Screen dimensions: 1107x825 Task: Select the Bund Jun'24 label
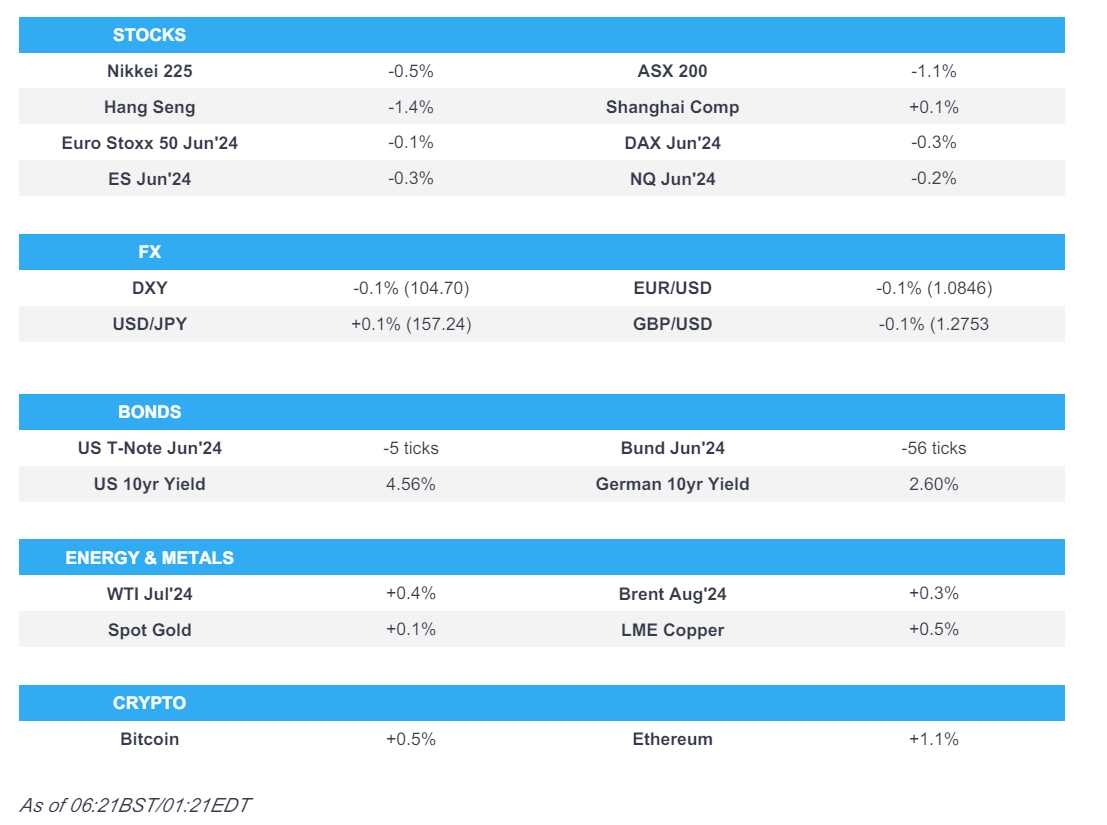coord(672,448)
